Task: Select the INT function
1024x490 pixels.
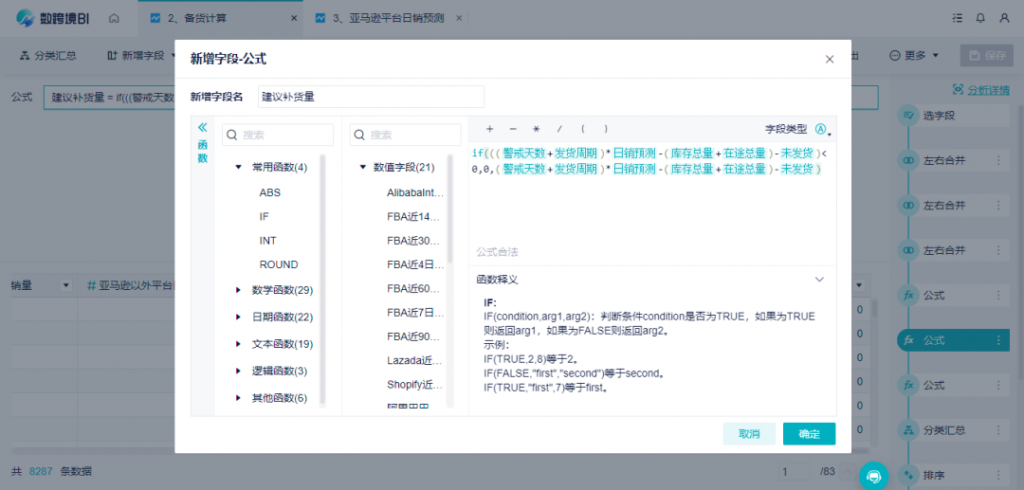Action: (268, 240)
